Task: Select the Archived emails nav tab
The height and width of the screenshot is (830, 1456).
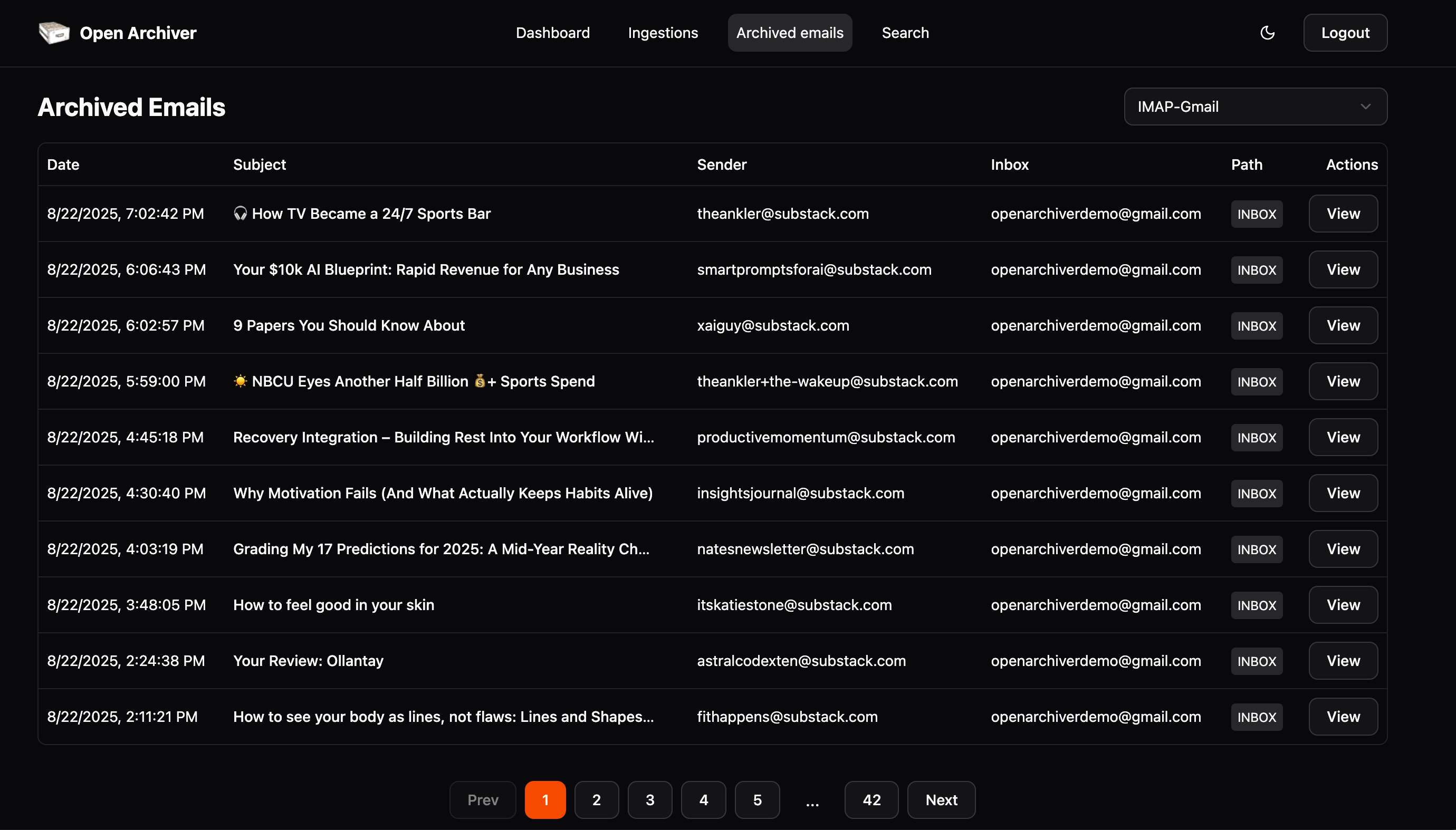Action: click(x=789, y=33)
